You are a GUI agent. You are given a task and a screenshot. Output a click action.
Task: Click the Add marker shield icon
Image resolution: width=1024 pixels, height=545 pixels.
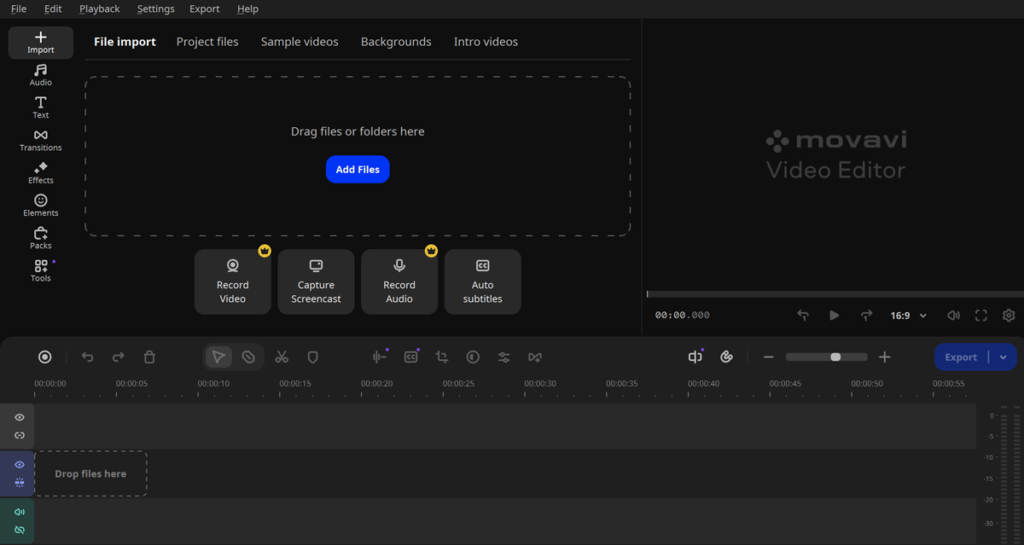click(313, 357)
